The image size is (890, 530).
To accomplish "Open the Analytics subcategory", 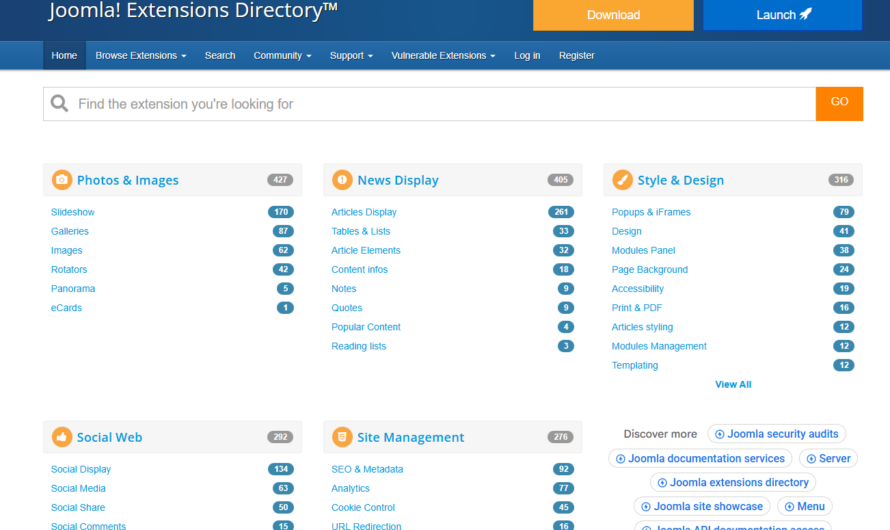I will 351,489.
